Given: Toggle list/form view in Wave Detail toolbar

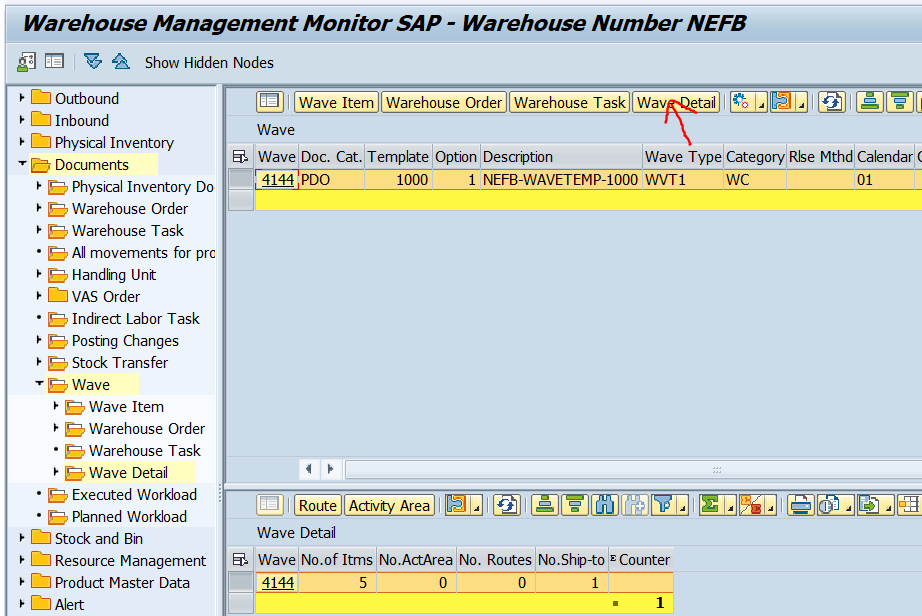Looking at the screenshot, I should pos(270,505).
